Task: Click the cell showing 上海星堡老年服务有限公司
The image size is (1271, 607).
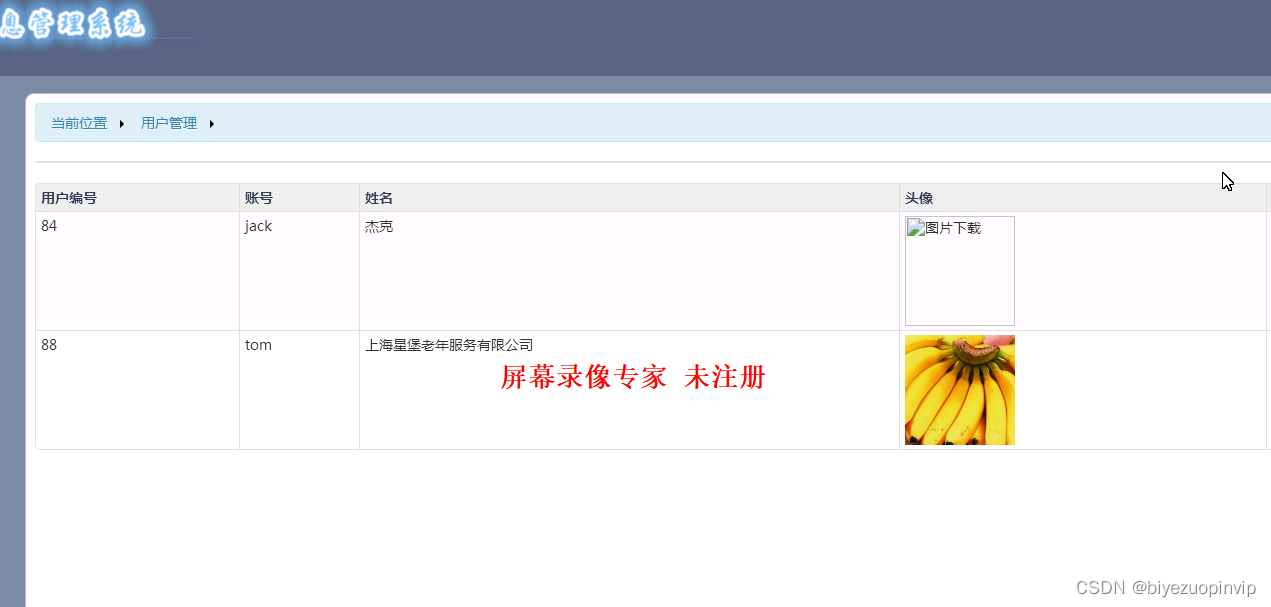Action: click(x=449, y=345)
